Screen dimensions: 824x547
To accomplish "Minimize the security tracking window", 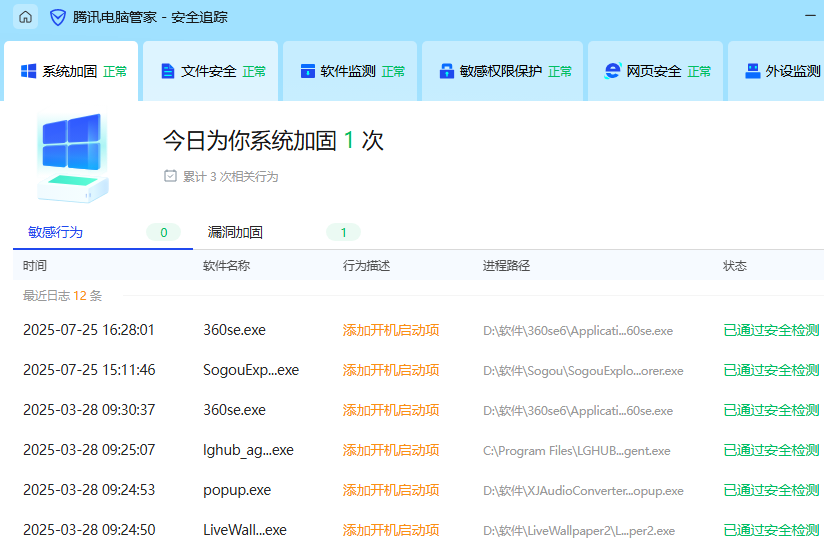I will [810, 17].
